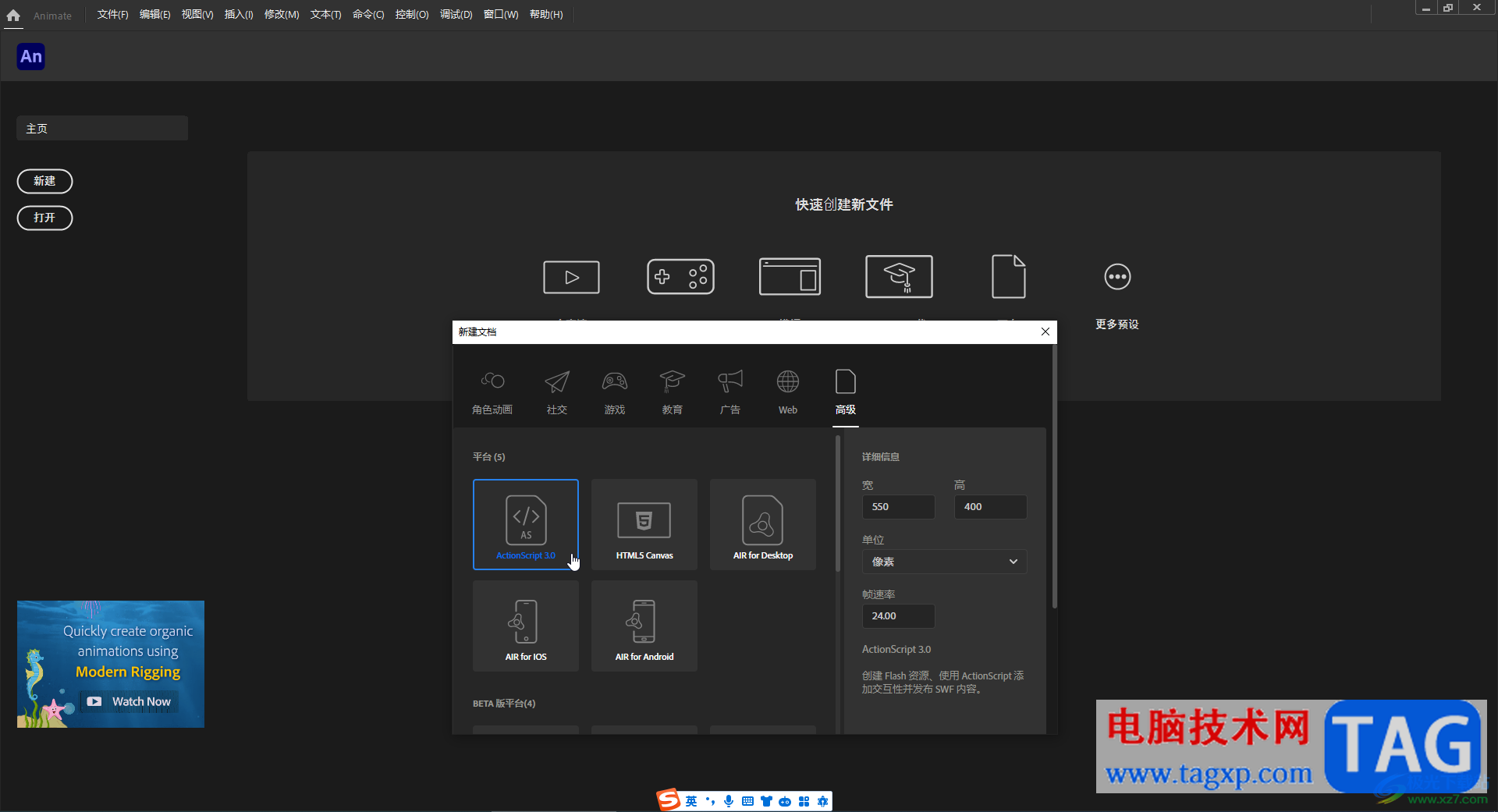1498x812 pixels.
Task: Open the 编辑(E) menu
Action: point(154,15)
